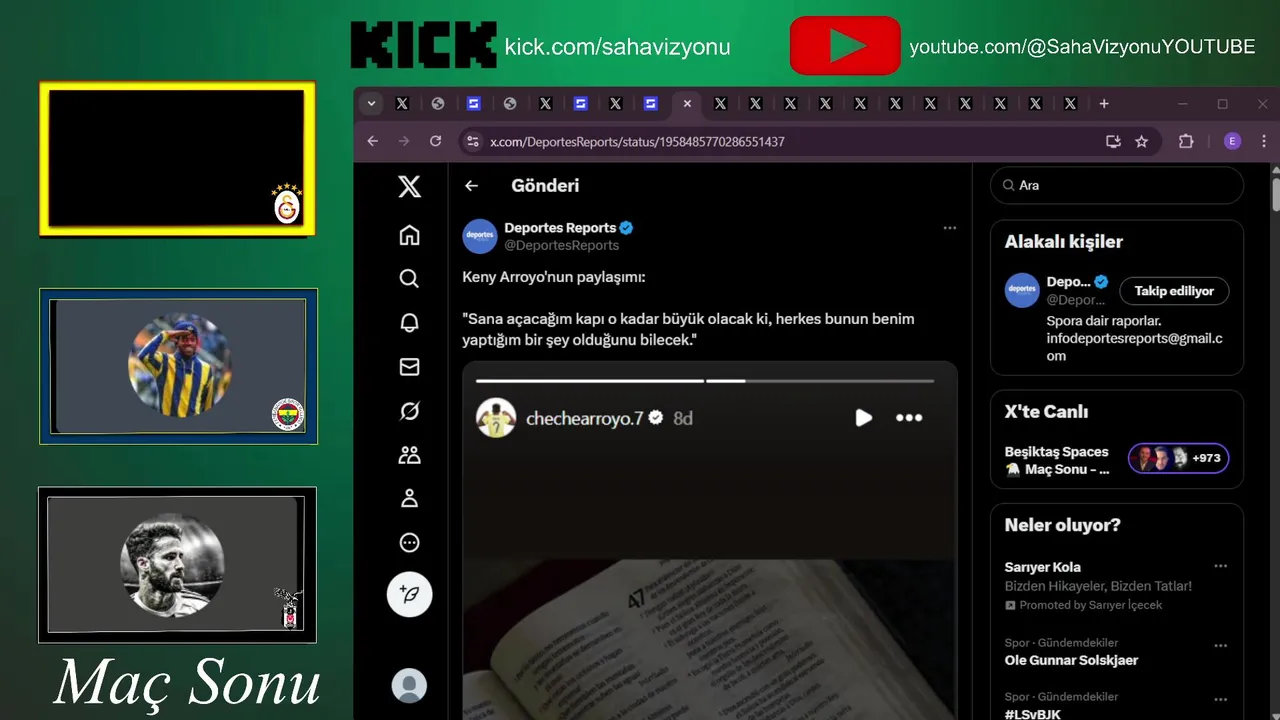Click Fenerbahçe player circle overlay
Image resolution: width=1280 pixels, height=720 pixels.
180,365
